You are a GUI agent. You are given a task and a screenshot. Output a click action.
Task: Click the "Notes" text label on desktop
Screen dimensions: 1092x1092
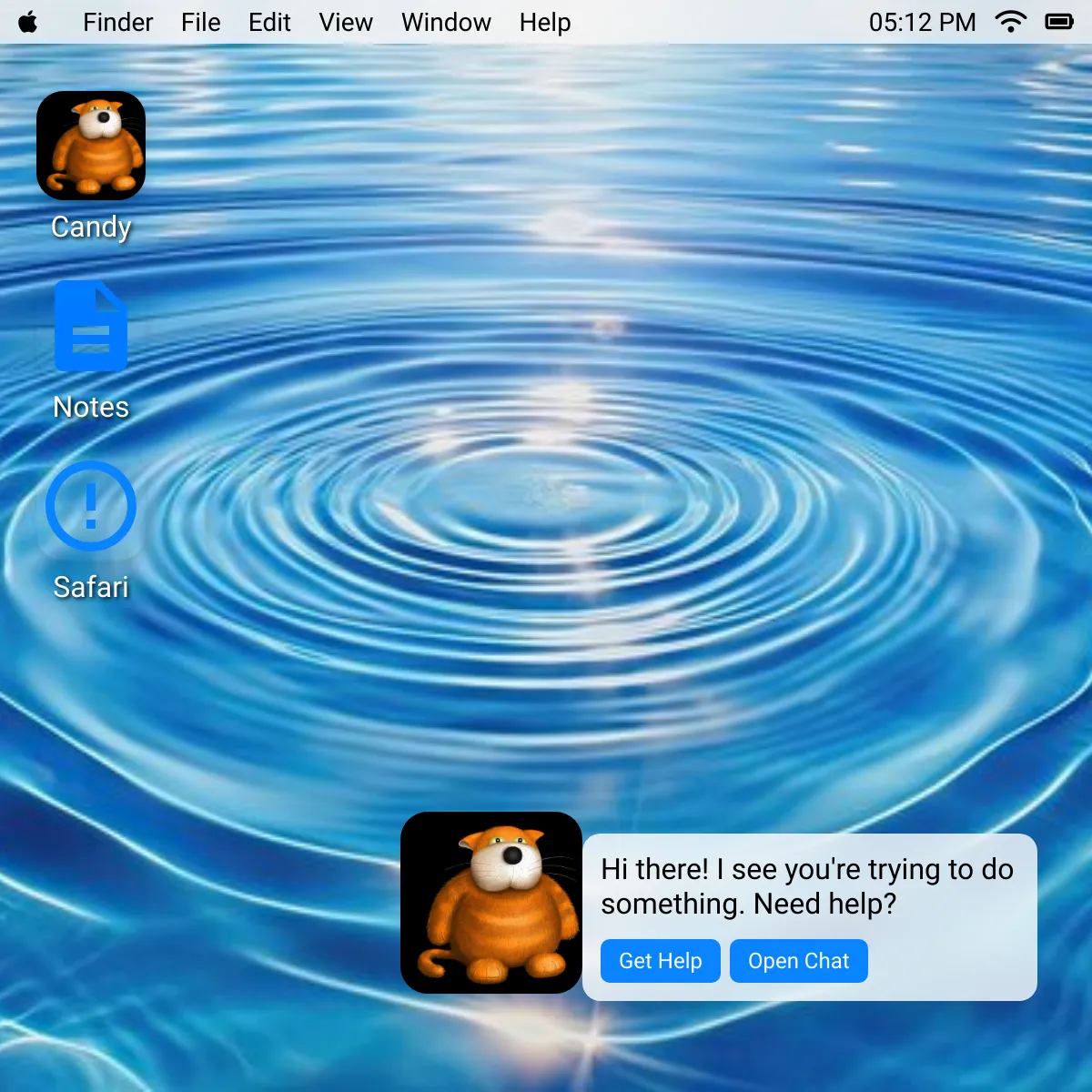coord(91,407)
